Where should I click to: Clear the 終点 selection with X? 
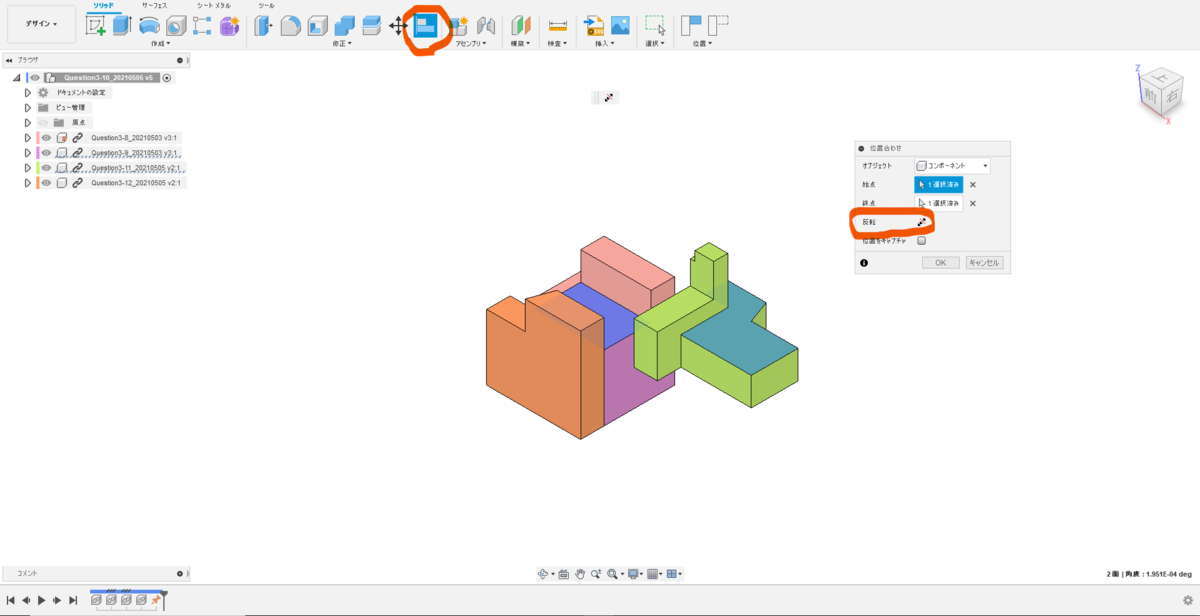tap(973, 203)
